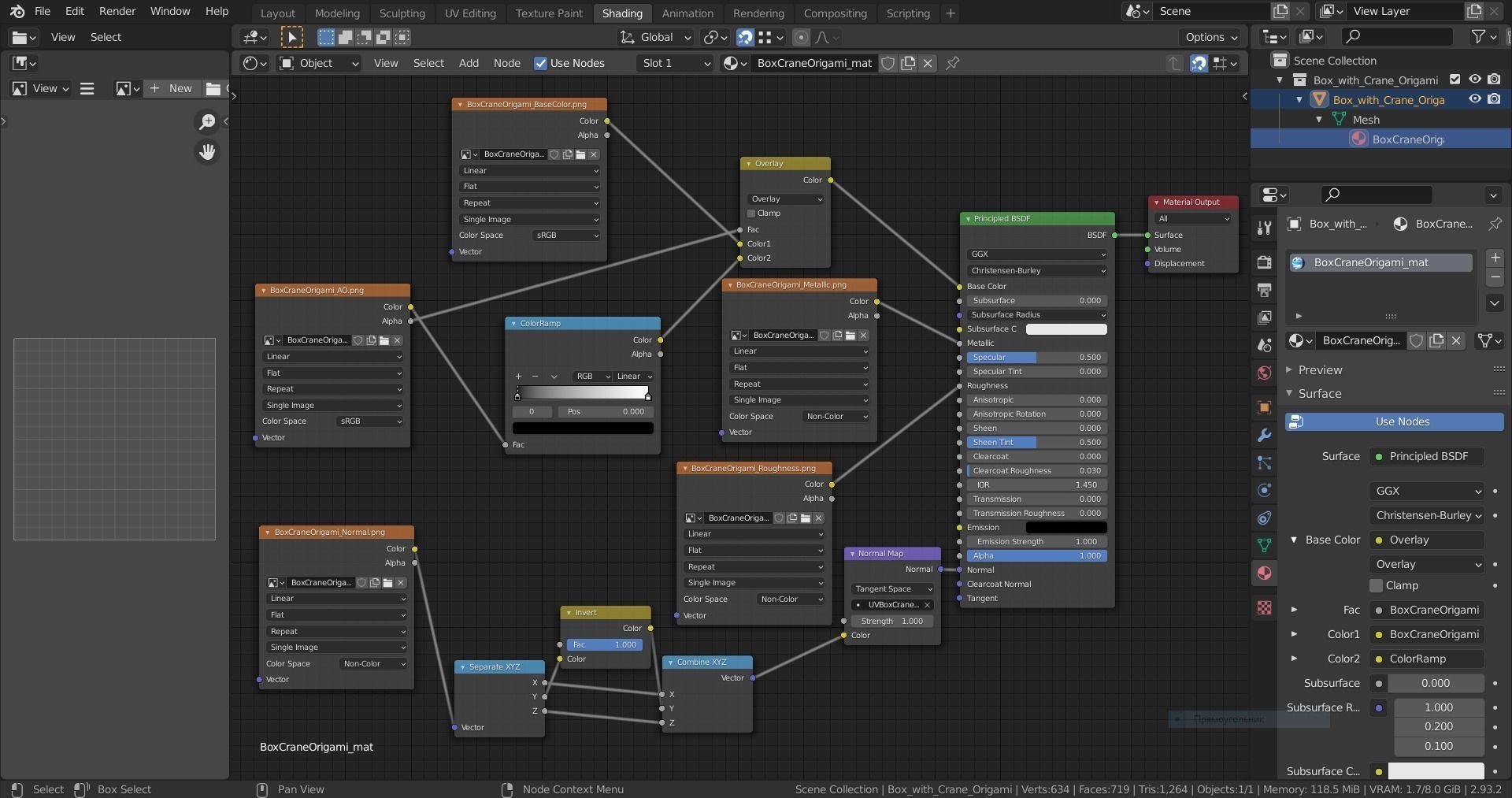1512x798 pixels.
Task: Open the Render properties tab
Action: tap(1264, 262)
